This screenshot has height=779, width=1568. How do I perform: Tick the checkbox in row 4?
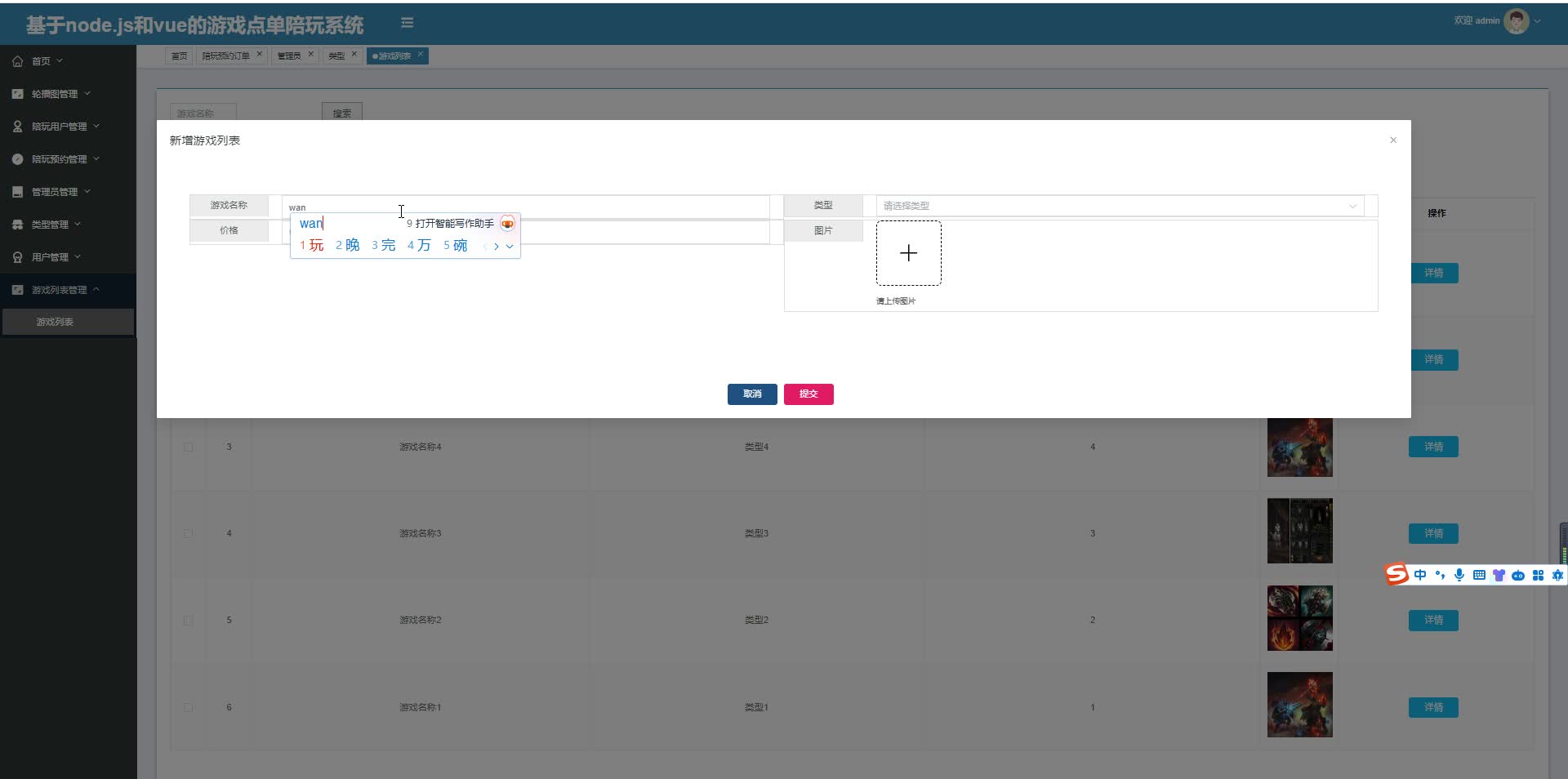(x=188, y=533)
